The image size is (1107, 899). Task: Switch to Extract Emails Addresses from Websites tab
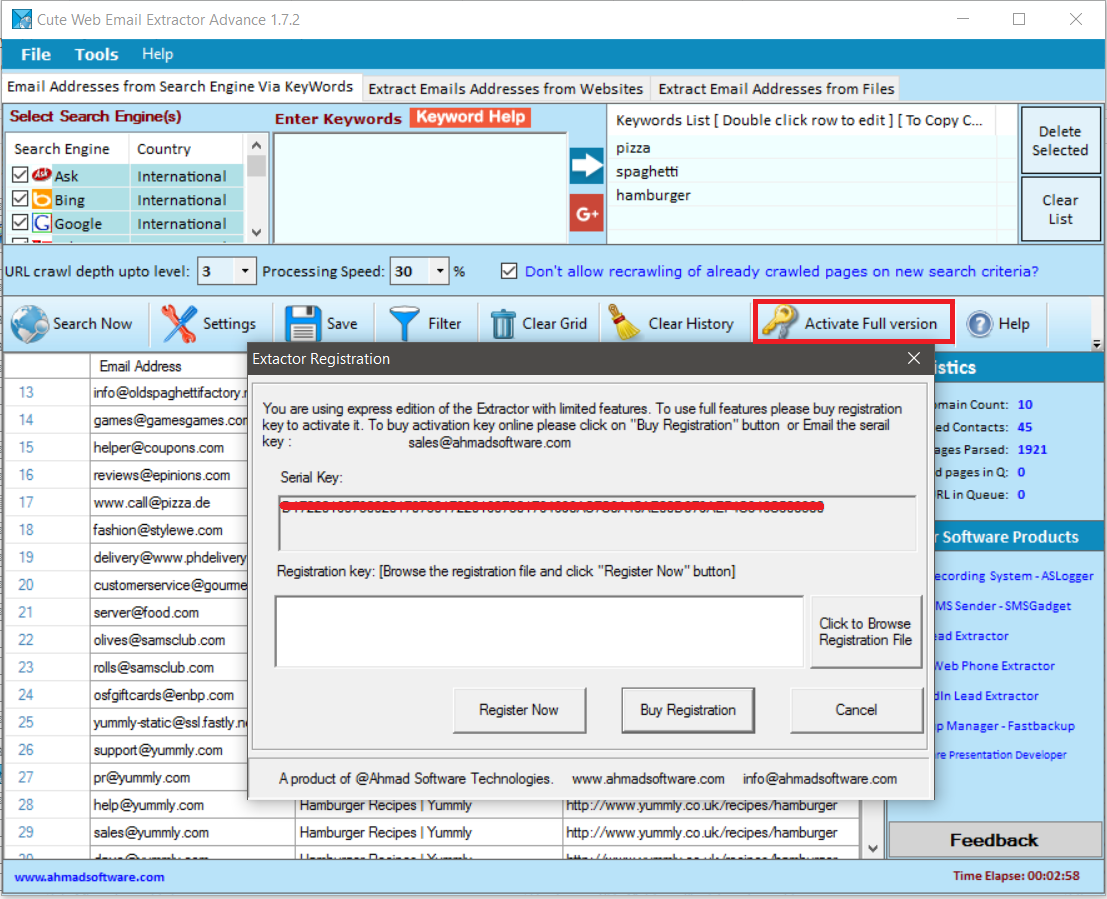coord(505,89)
